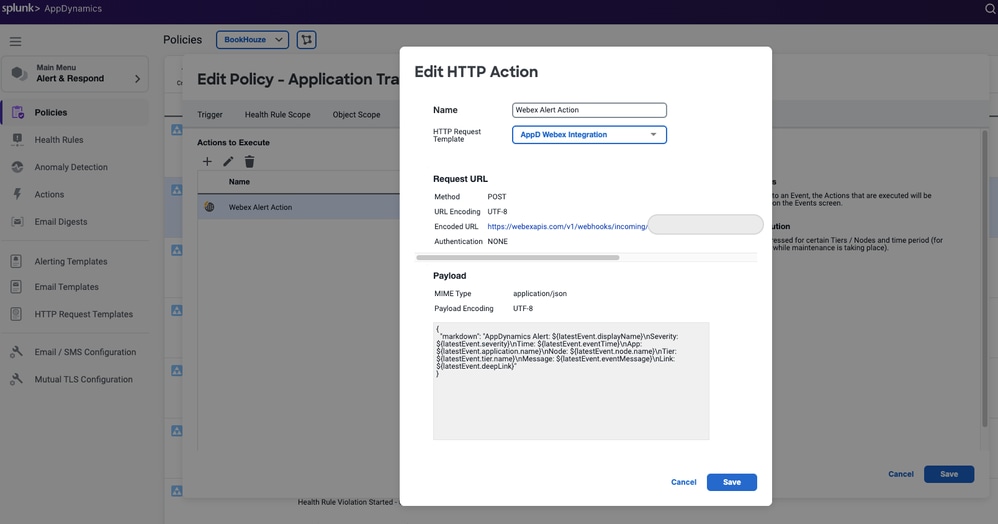Delete the selected action with the trash icon
This screenshot has width=998, height=524.
click(x=250, y=162)
